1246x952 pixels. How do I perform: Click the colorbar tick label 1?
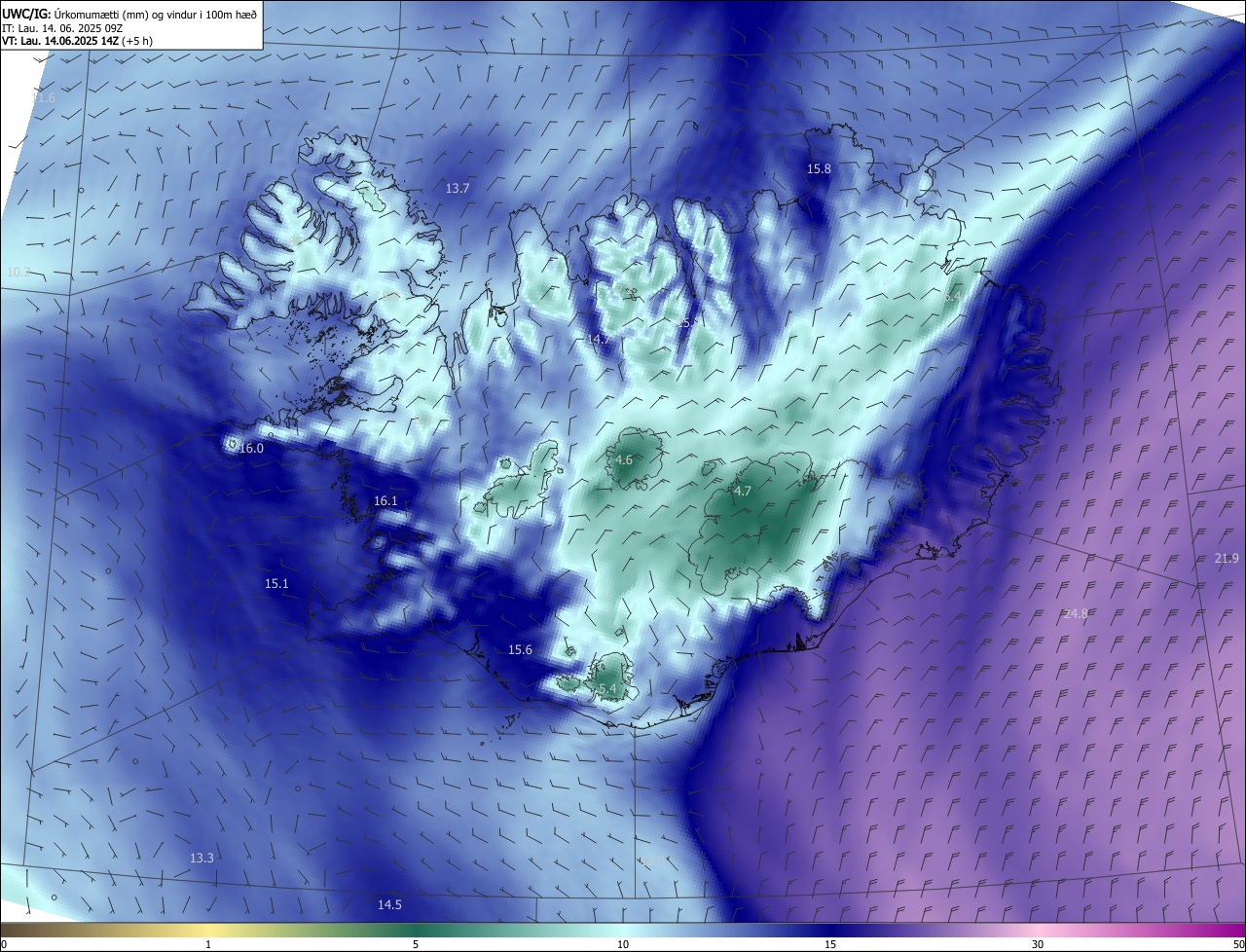(208, 945)
